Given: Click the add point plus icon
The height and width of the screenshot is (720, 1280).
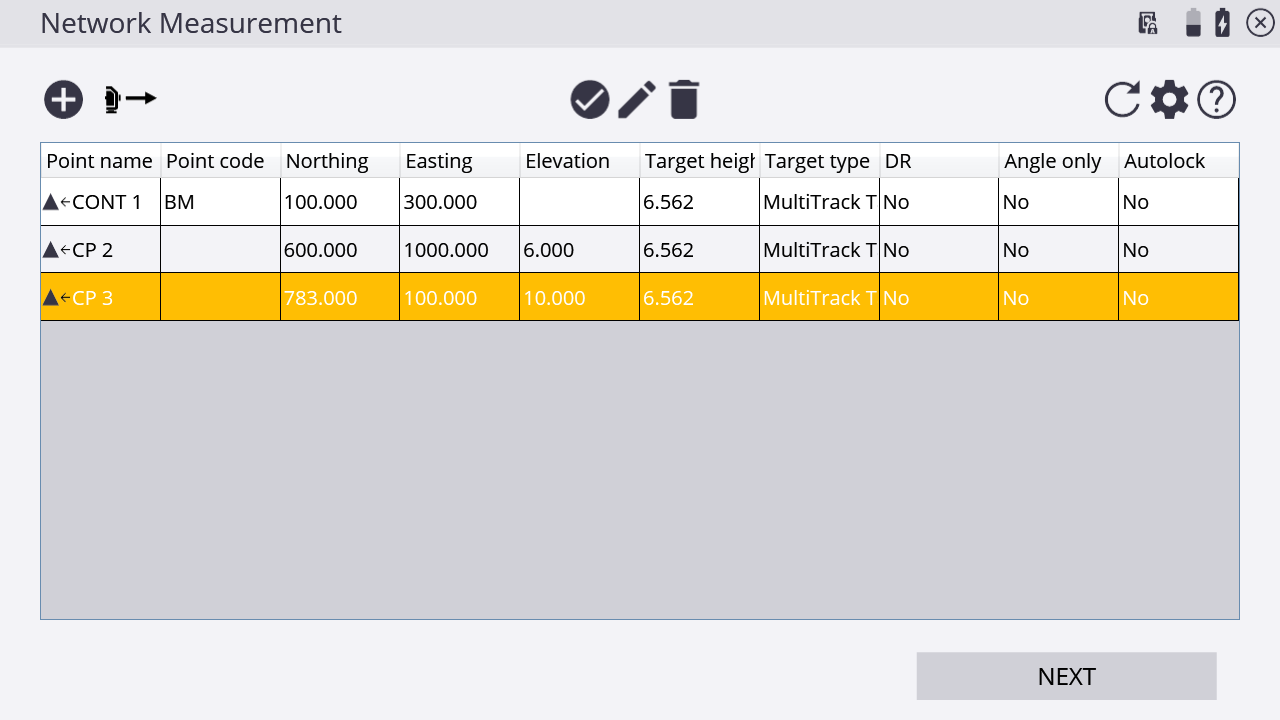Looking at the screenshot, I should [x=64, y=100].
